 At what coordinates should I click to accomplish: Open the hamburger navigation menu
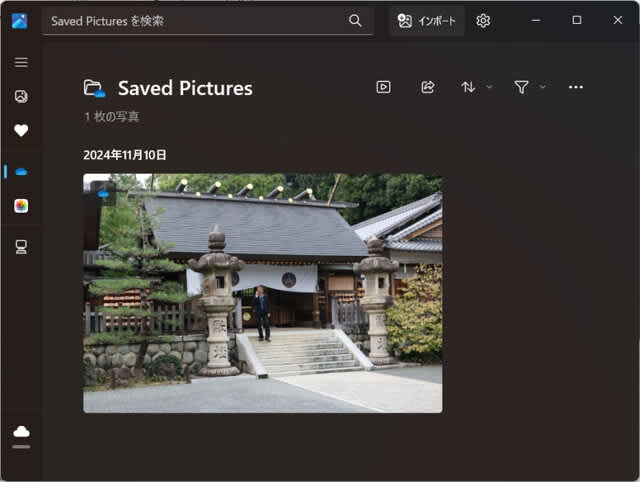pyautogui.click(x=21, y=62)
